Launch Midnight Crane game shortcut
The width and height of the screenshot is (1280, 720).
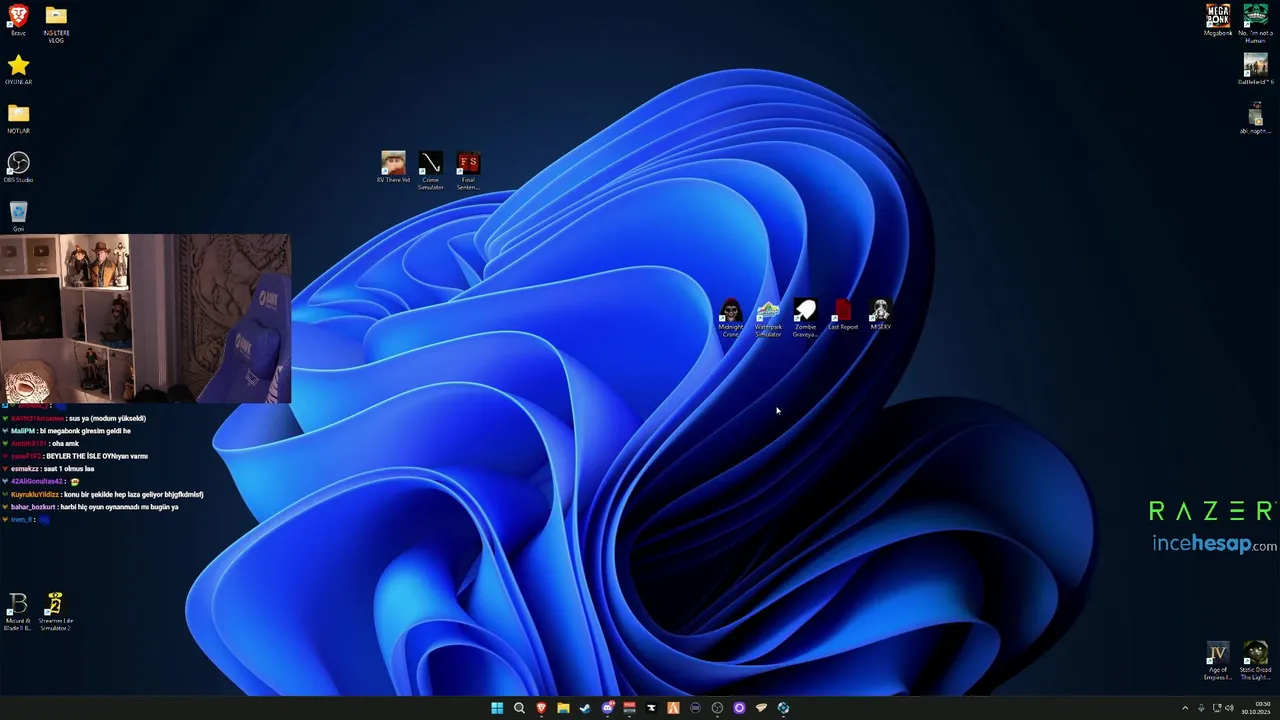[x=731, y=318]
